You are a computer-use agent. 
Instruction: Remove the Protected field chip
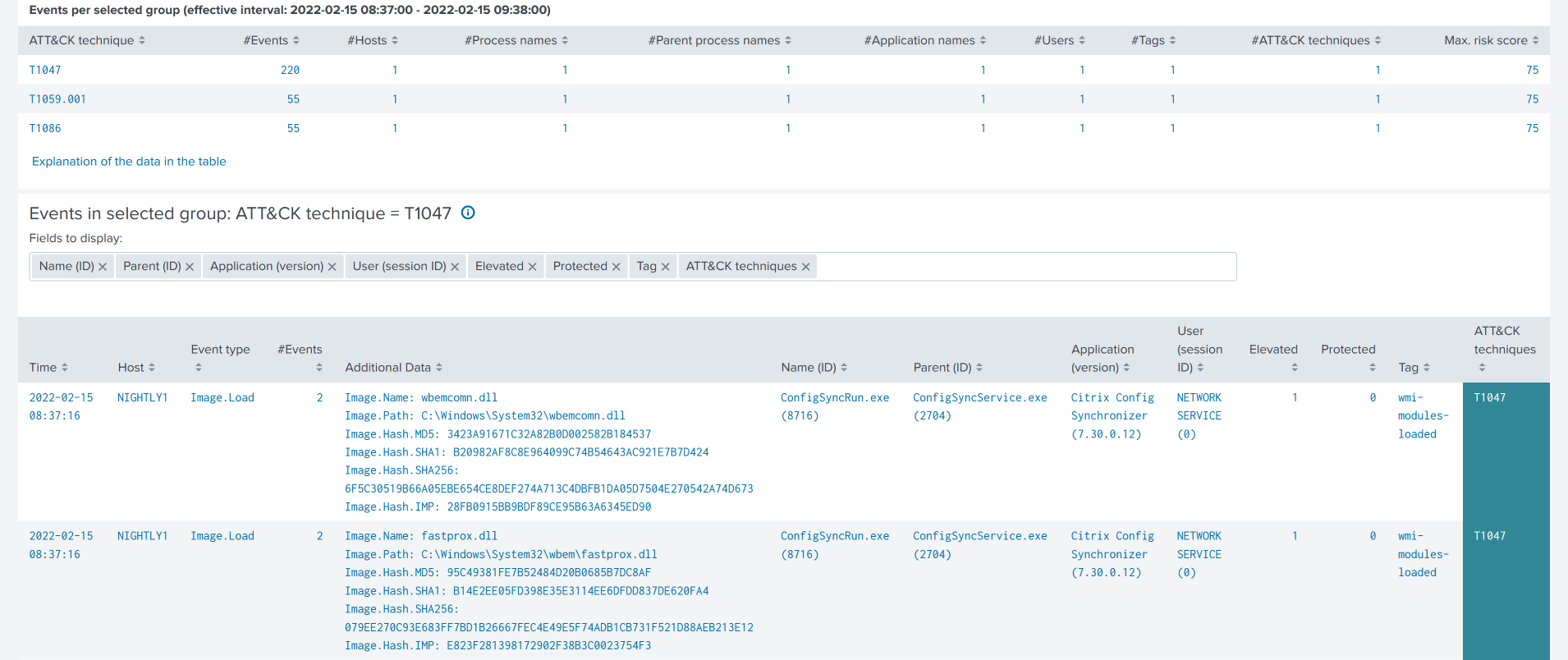pos(616,267)
